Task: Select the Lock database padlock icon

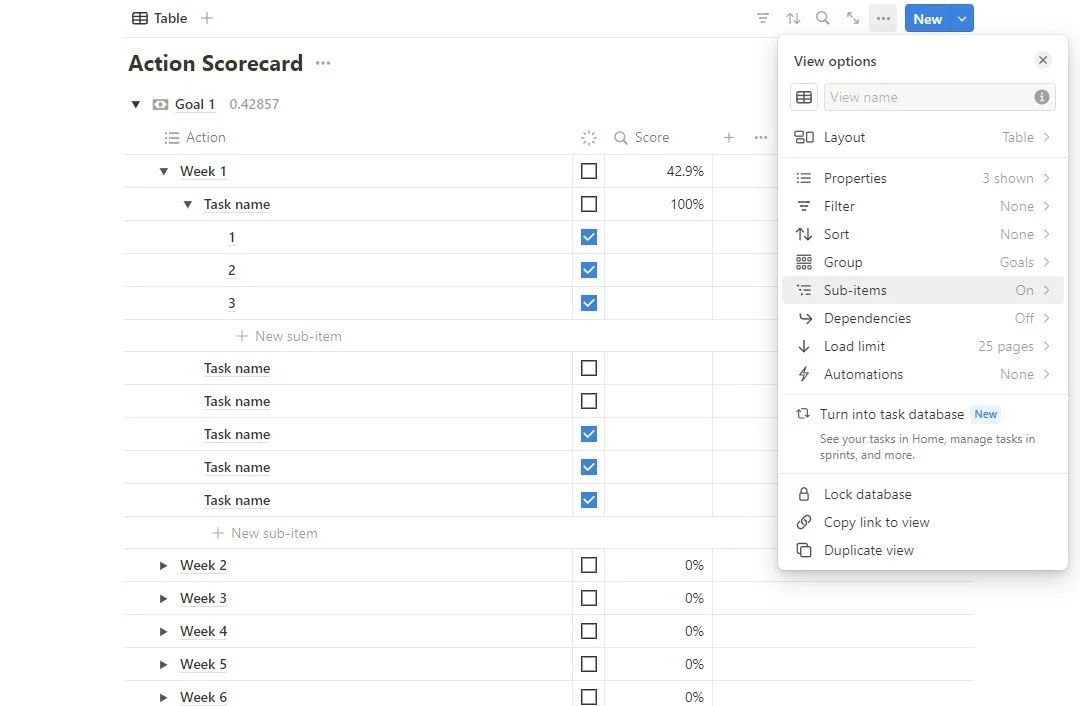Action: tap(803, 493)
